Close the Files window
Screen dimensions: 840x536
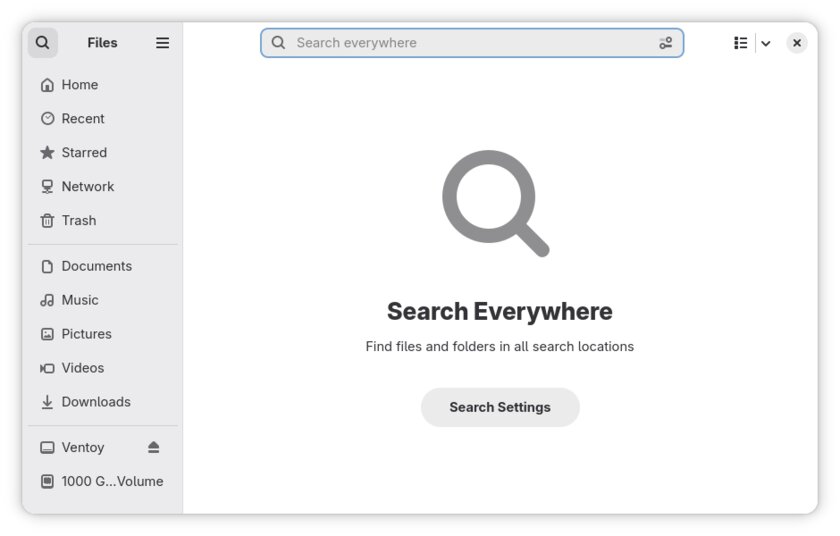796,43
